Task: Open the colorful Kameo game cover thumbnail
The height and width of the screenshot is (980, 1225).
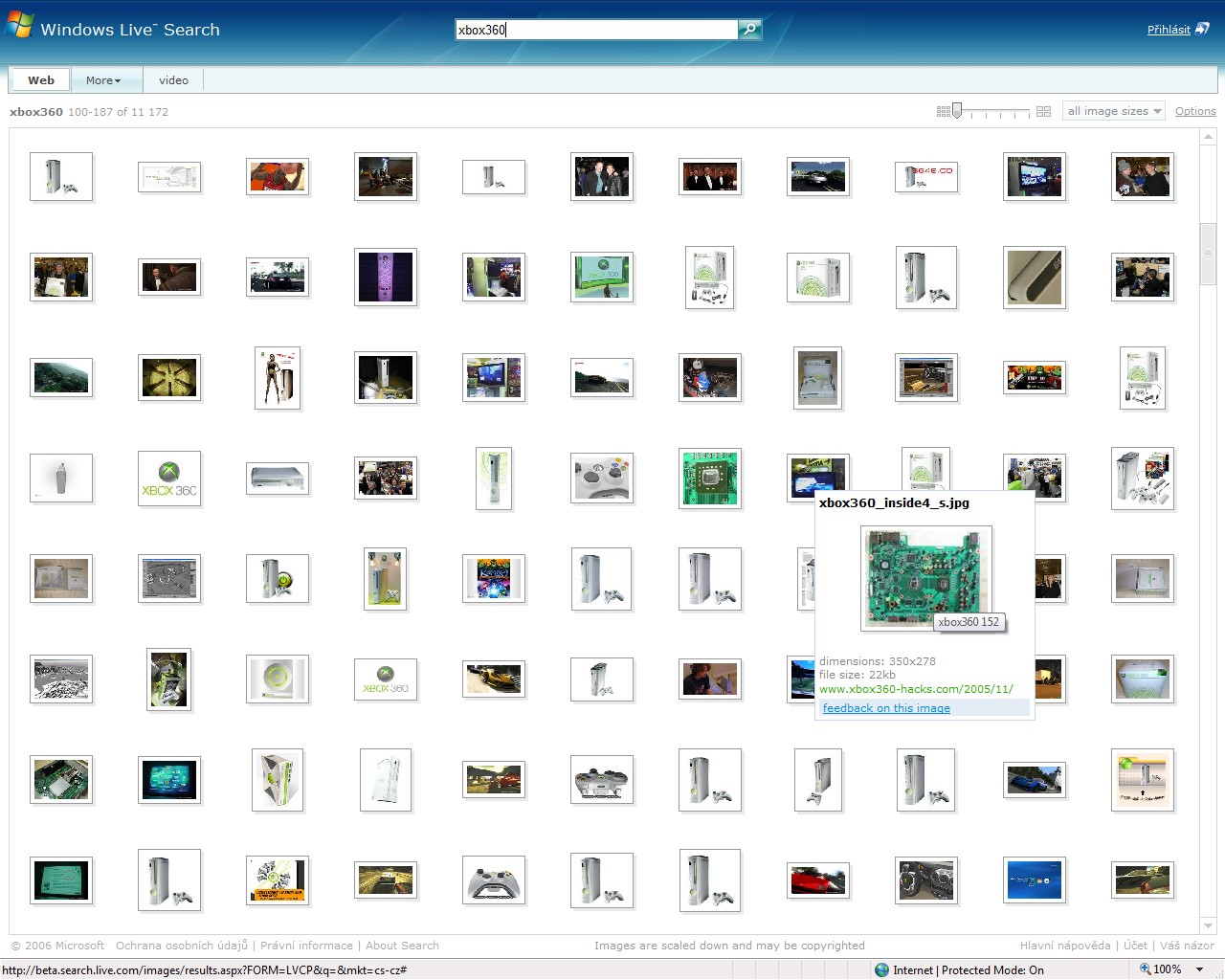Action: (x=494, y=579)
